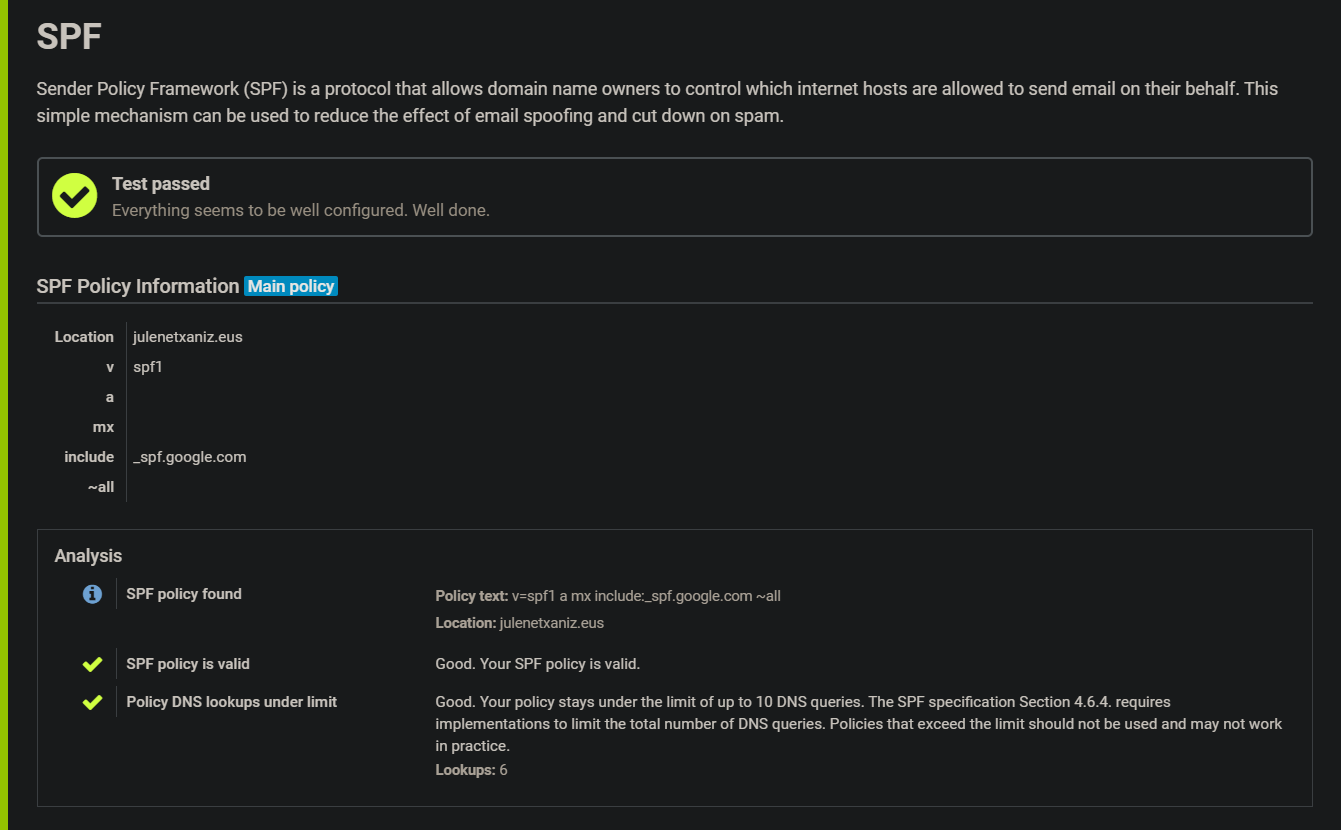The height and width of the screenshot is (830, 1341).
Task: Click the Good. Your SPF policy is valid message
Action: [537, 664]
